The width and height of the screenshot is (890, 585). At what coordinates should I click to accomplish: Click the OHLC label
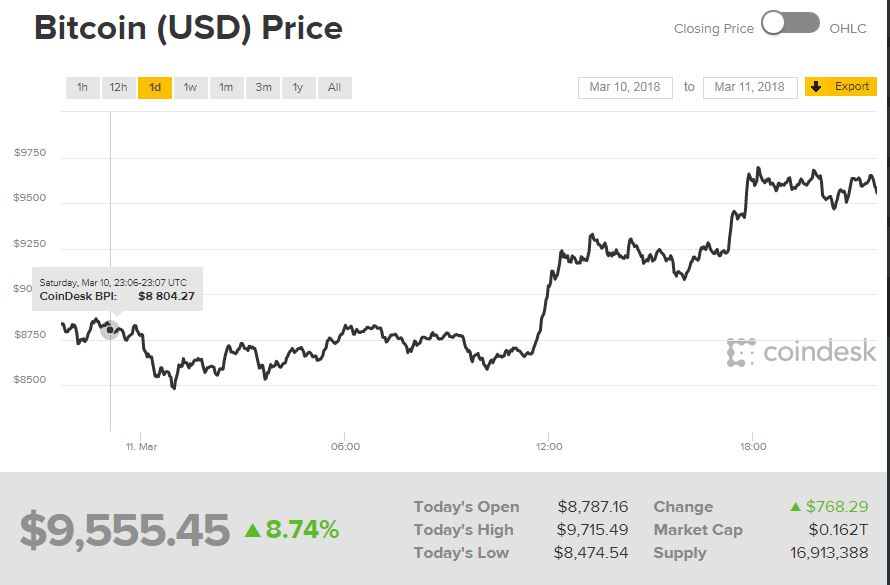click(848, 29)
